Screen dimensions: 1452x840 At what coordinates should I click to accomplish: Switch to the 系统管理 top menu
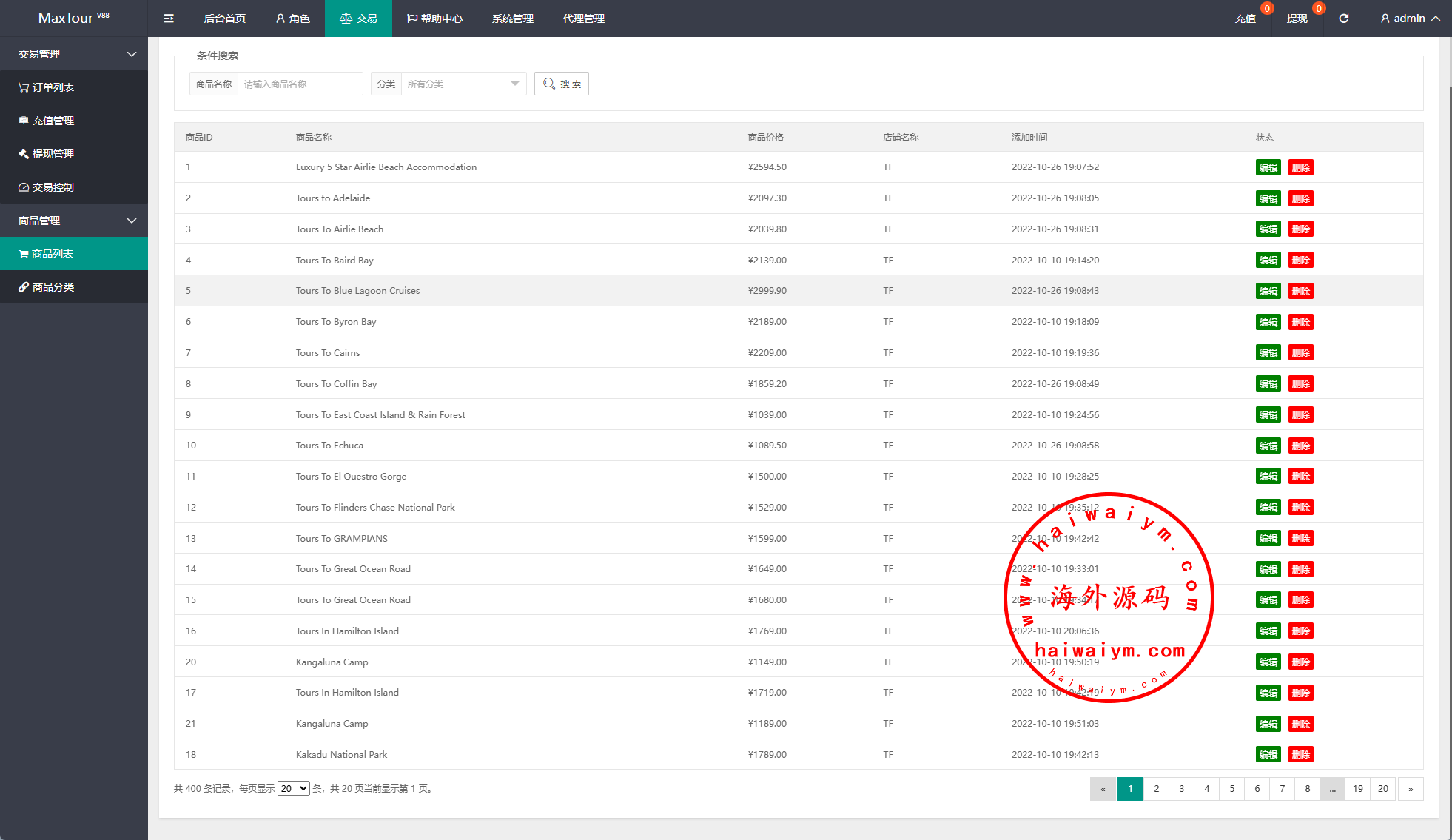[512, 19]
